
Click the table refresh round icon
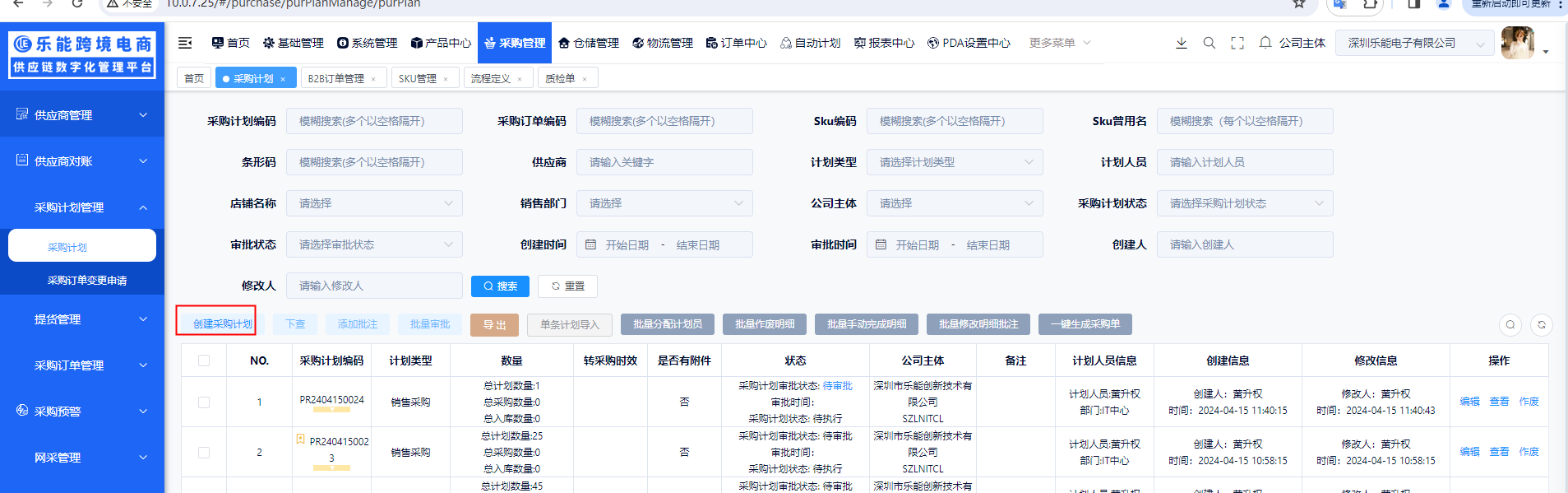pyautogui.click(x=1542, y=324)
